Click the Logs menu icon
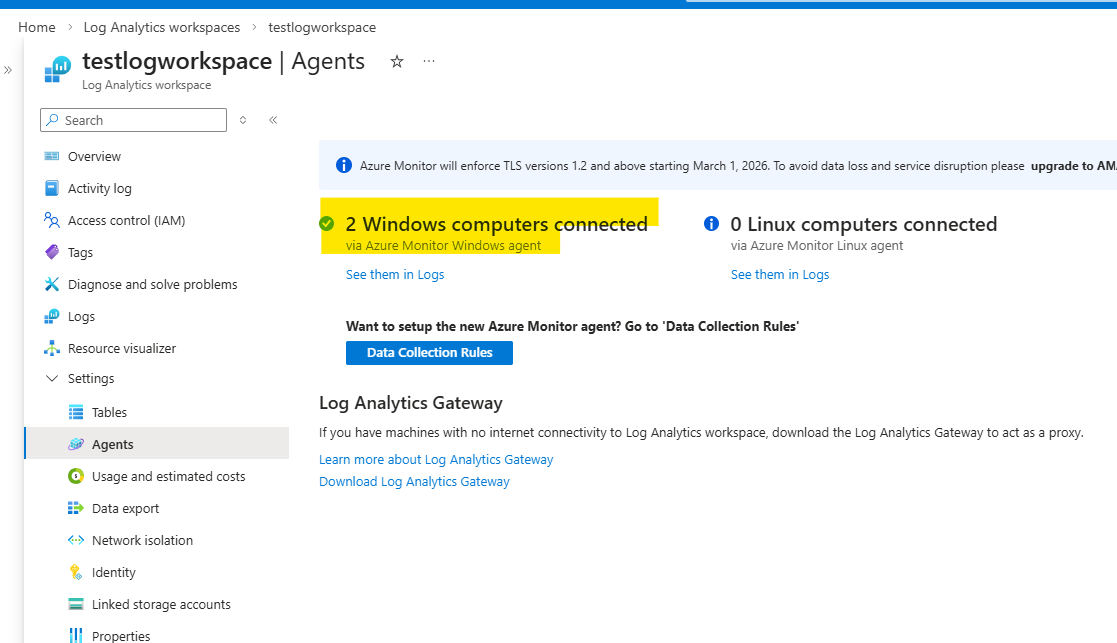 click(51, 316)
